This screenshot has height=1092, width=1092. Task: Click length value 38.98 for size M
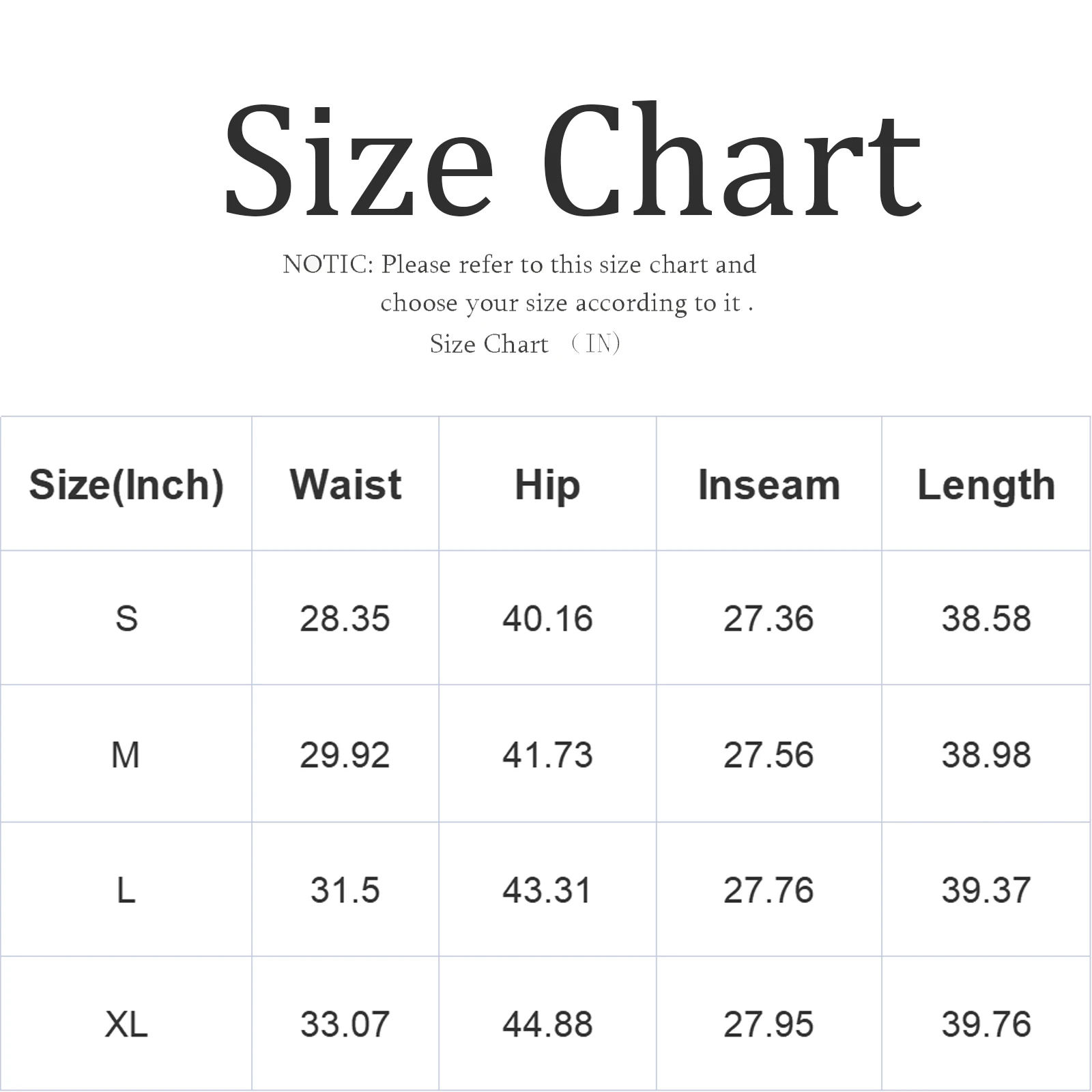(x=986, y=756)
